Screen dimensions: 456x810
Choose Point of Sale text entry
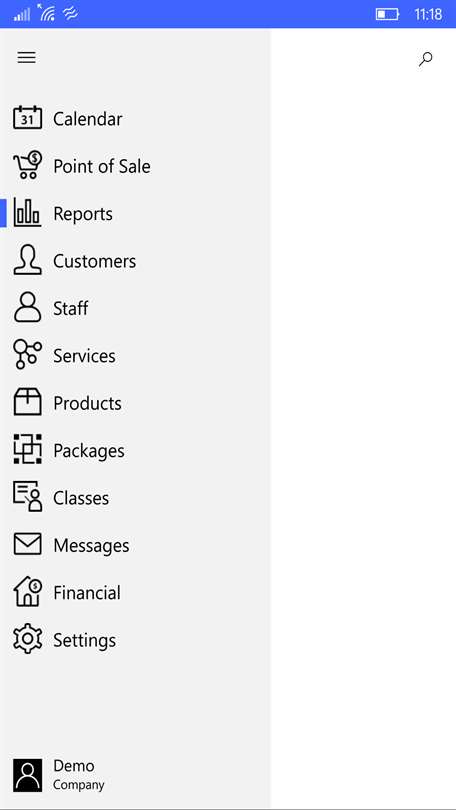[102, 166]
